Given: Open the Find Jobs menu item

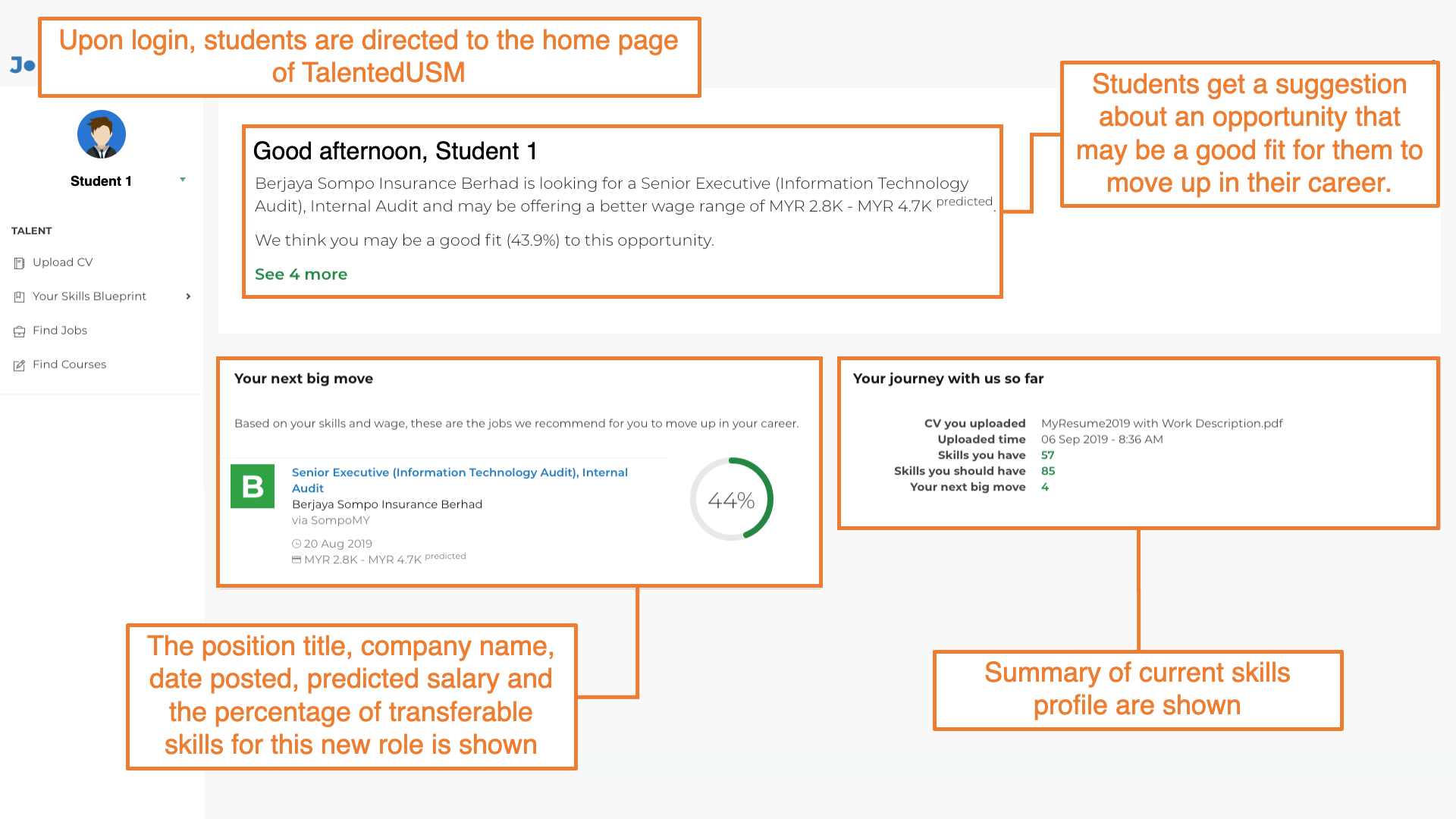Looking at the screenshot, I should point(60,331).
